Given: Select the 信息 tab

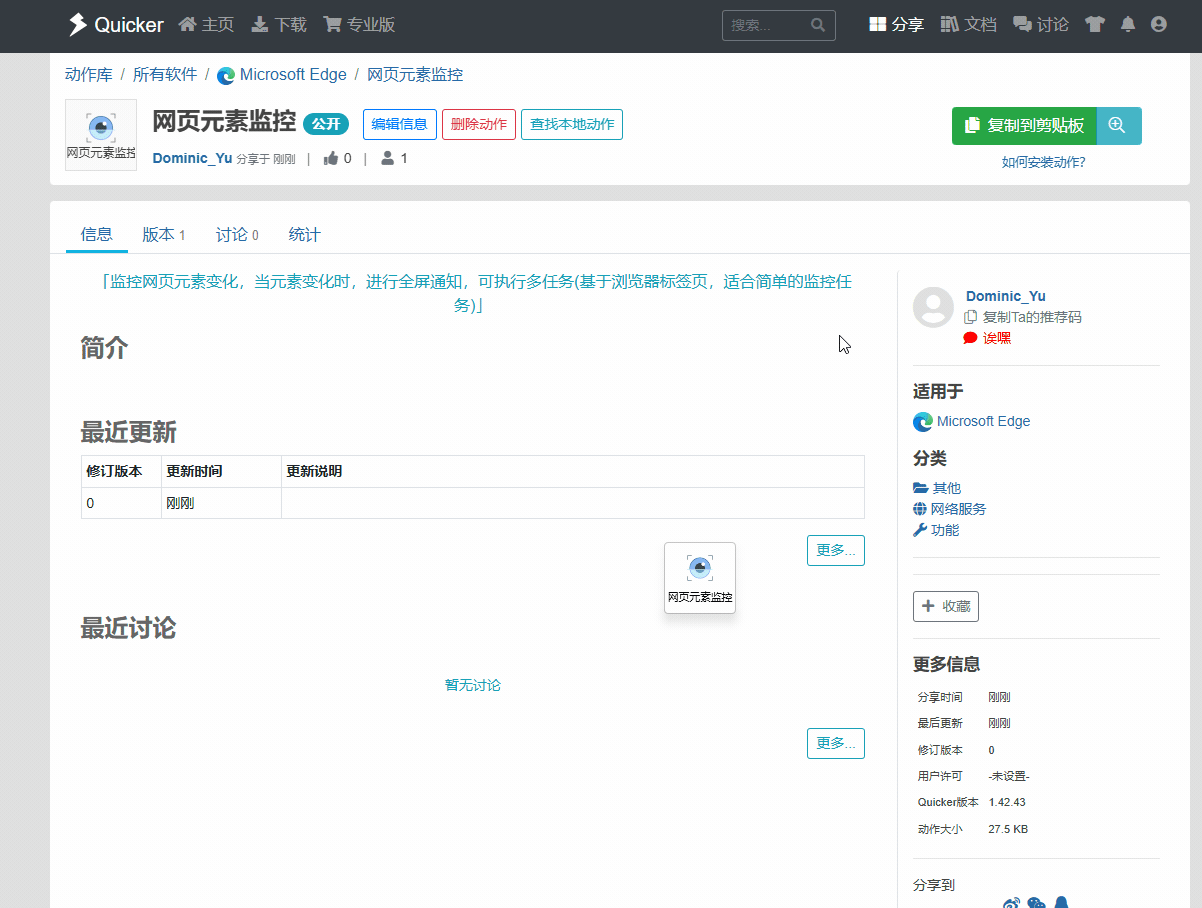Looking at the screenshot, I should (x=97, y=235).
